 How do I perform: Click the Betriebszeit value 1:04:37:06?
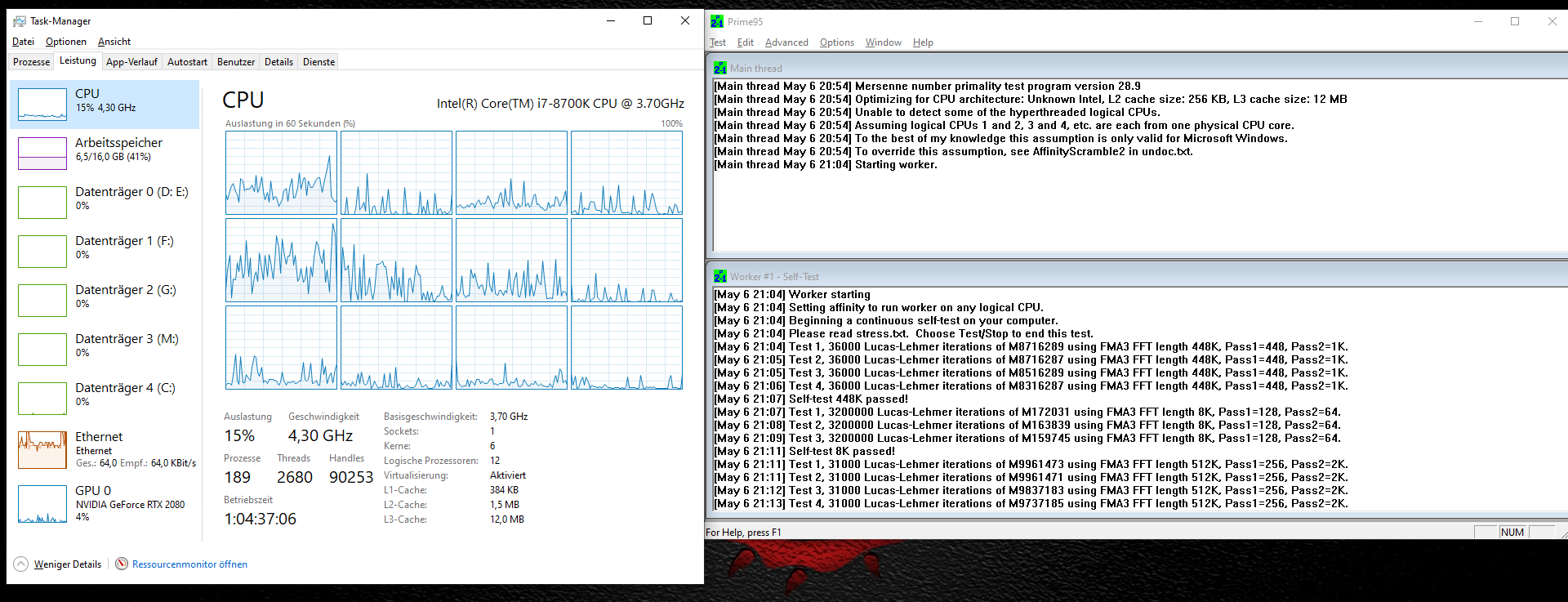coord(261,519)
